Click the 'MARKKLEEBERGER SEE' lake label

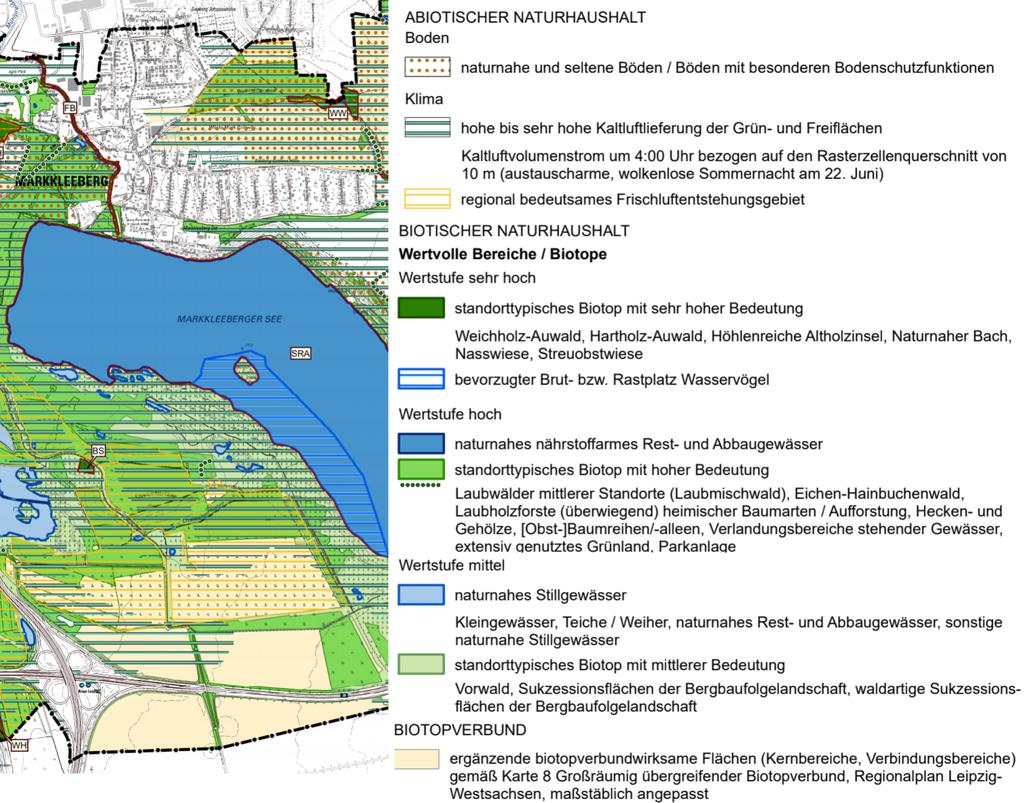229,319
